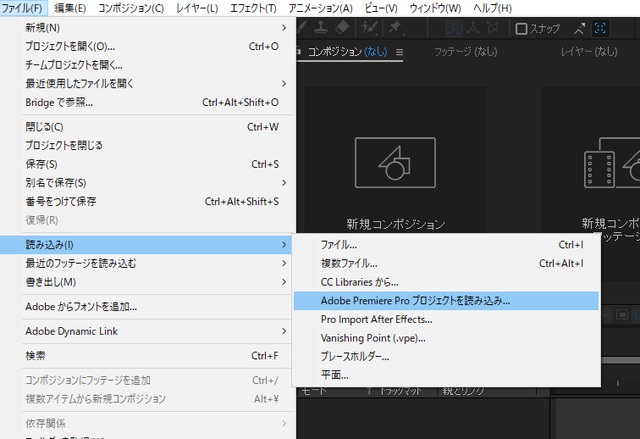The width and height of the screenshot is (640, 439).
Task: Toggle the スナップ checkbox
Action: click(521, 29)
